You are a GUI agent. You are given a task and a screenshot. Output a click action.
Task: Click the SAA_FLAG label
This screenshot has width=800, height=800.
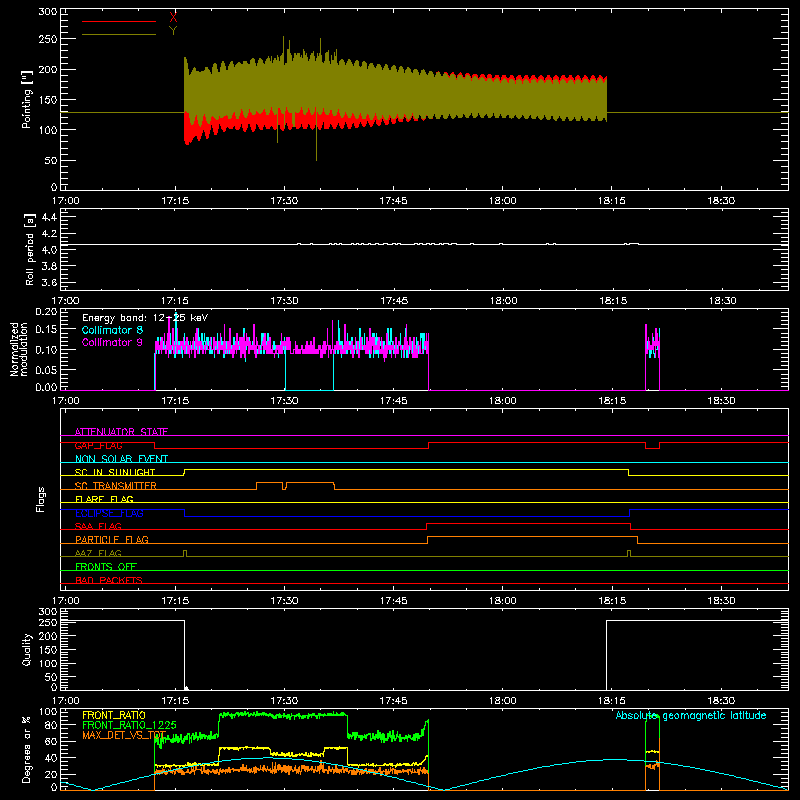[x=98, y=526]
